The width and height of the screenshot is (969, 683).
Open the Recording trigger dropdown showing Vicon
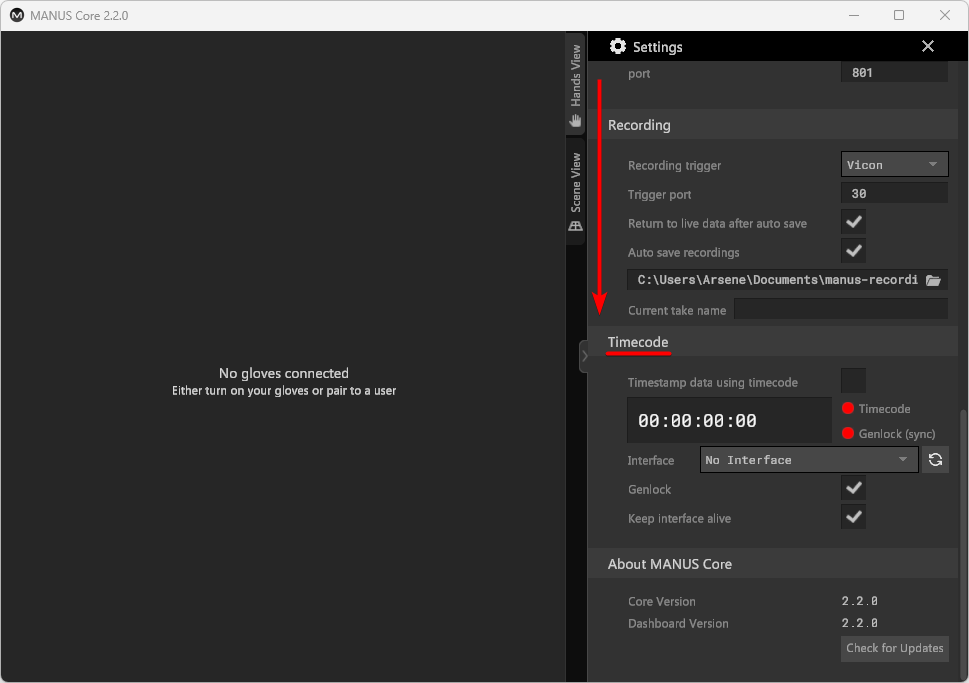click(894, 164)
